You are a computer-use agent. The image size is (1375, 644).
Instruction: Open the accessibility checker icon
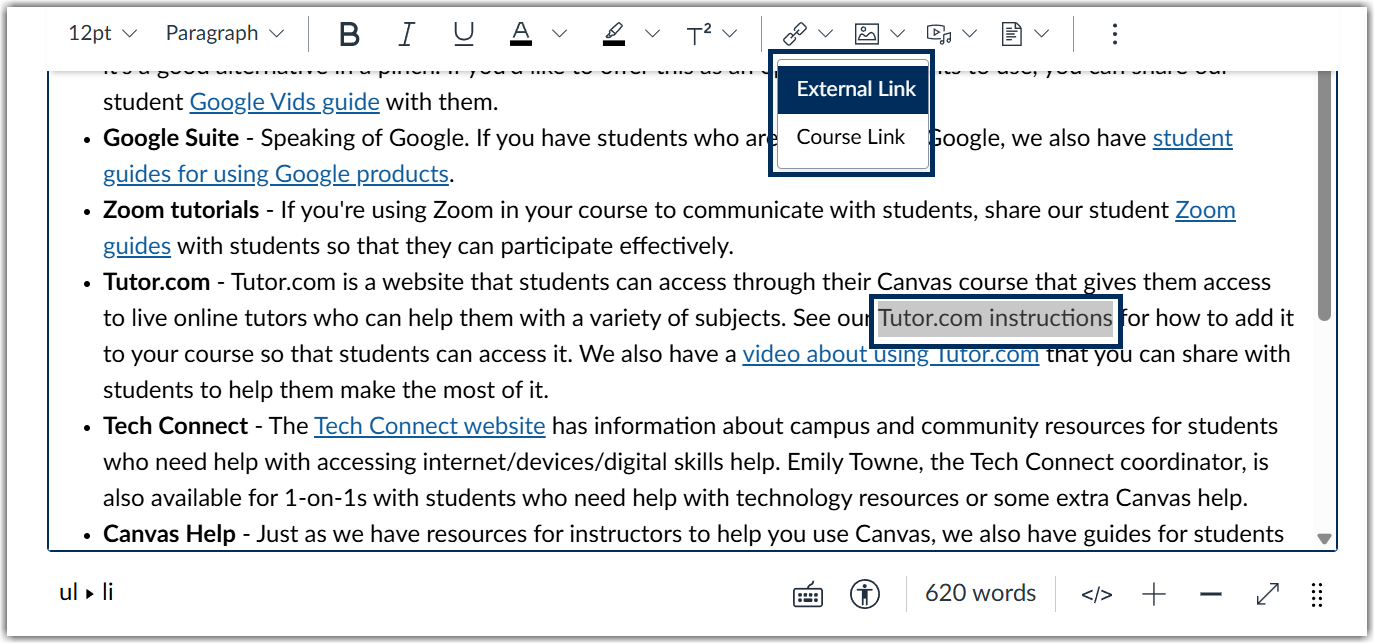pos(865,595)
